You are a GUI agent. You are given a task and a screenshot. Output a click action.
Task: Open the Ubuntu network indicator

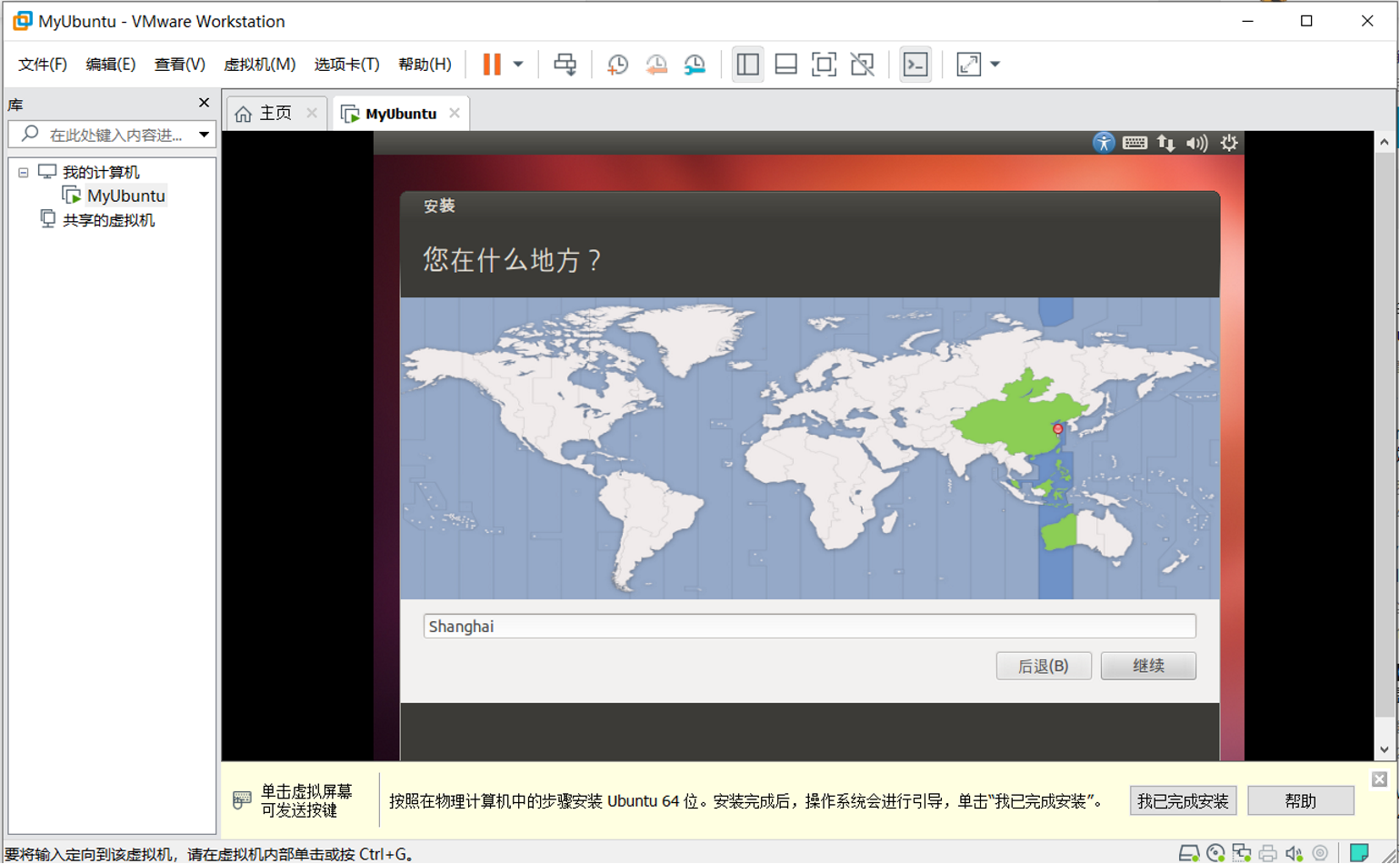(1165, 143)
